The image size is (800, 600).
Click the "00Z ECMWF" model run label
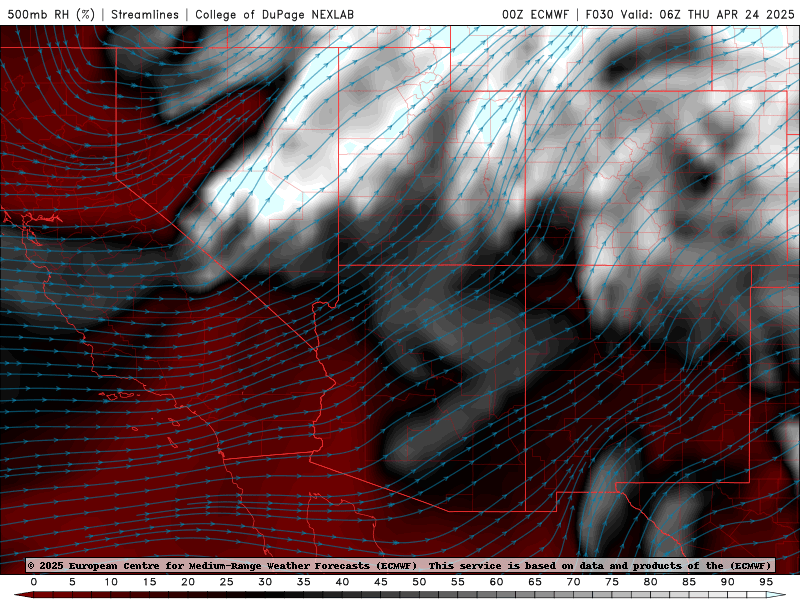[x=535, y=14]
